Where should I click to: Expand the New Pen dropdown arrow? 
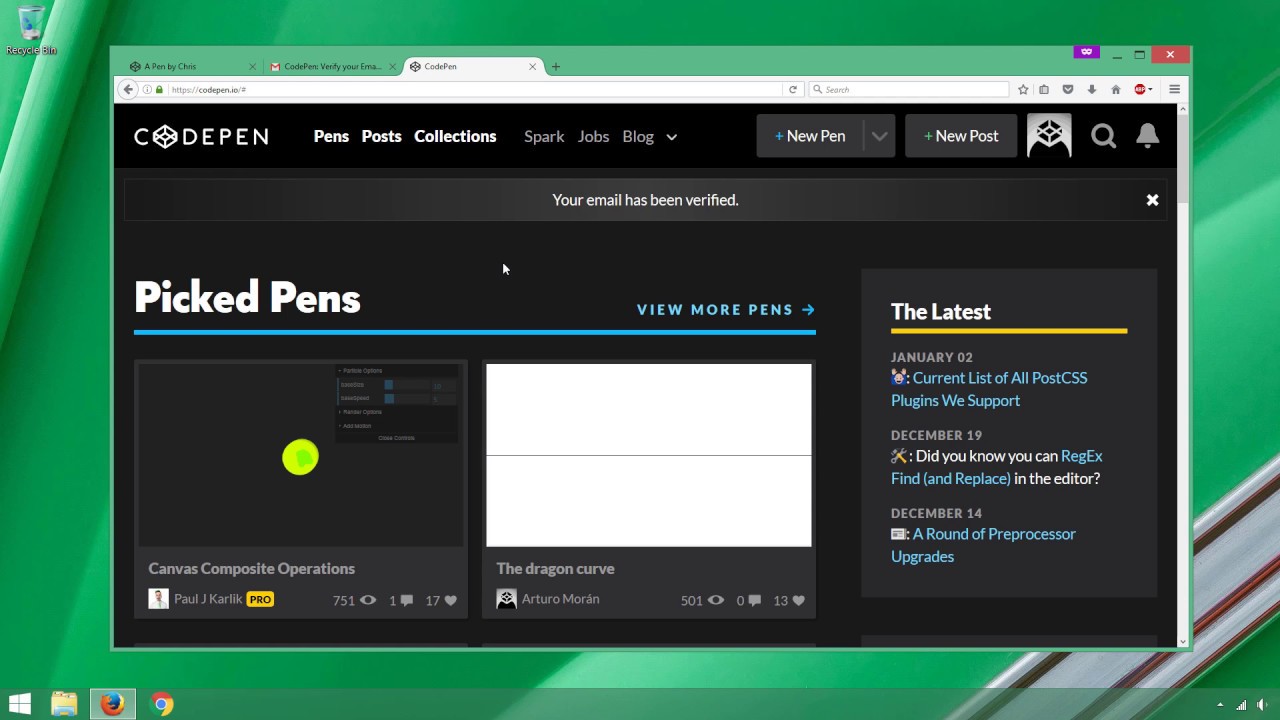[879, 136]
